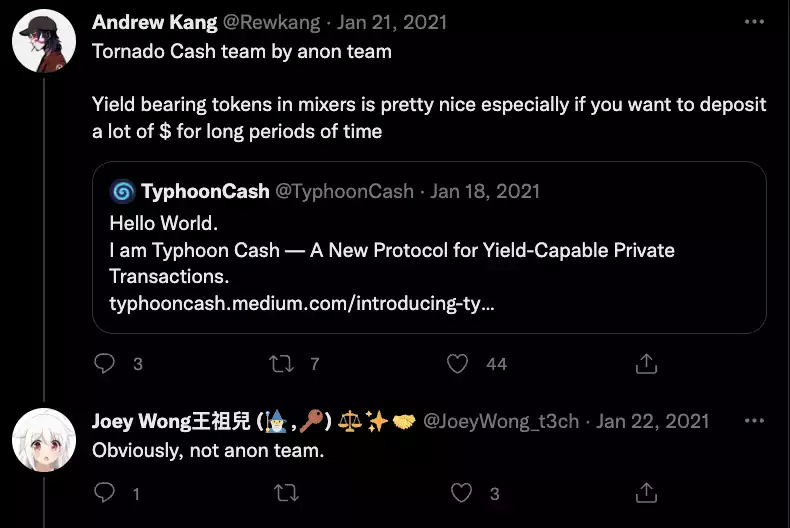Image resolution: width=790 pixels, height=528 pixels.
Task: Open Joey Wong's profile avatar
Action: click(x=44, y=440)
